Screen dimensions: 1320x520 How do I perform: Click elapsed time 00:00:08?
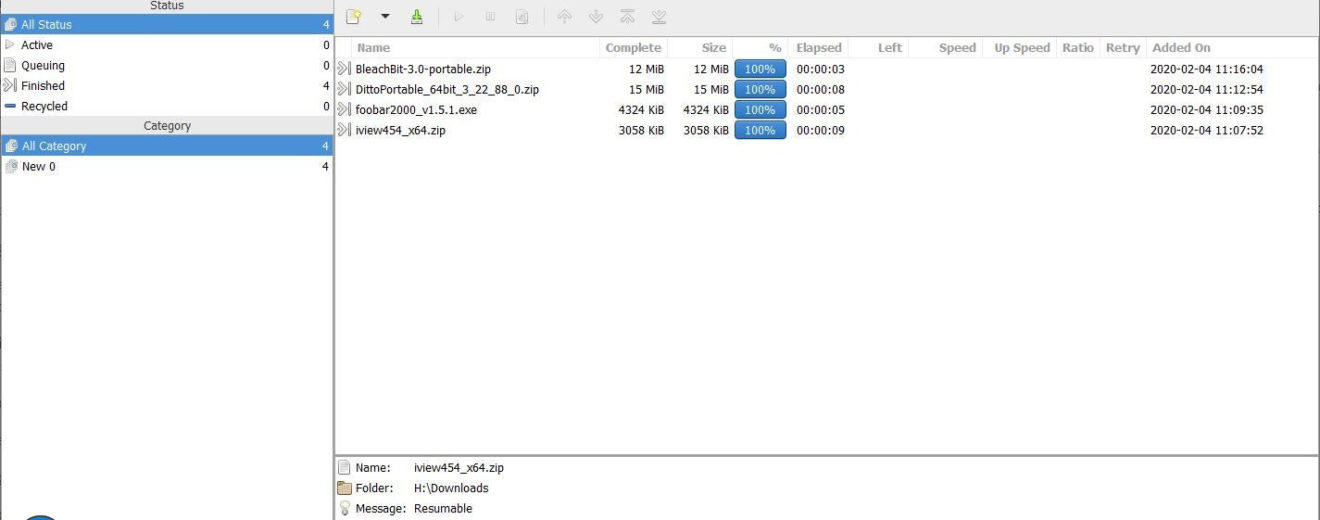click(x=820, y=89)
